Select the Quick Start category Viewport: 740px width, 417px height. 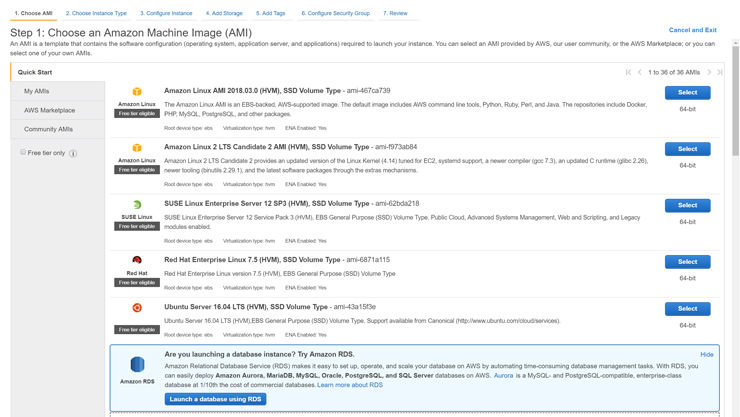[35, 72]
